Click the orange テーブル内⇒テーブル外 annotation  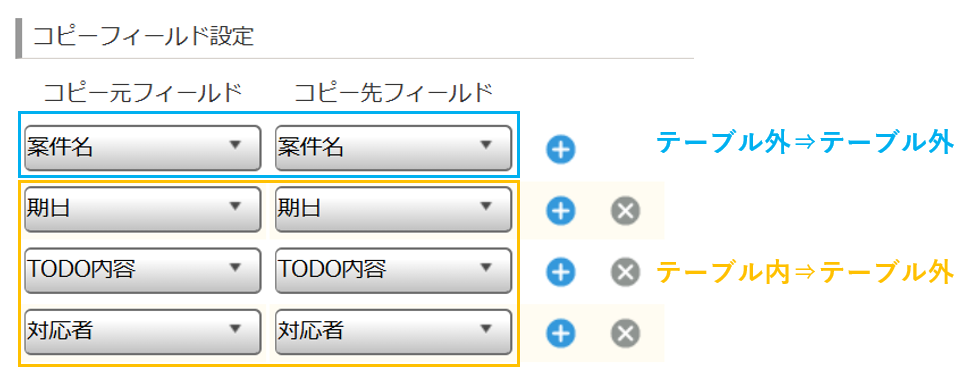coord(804,272)
